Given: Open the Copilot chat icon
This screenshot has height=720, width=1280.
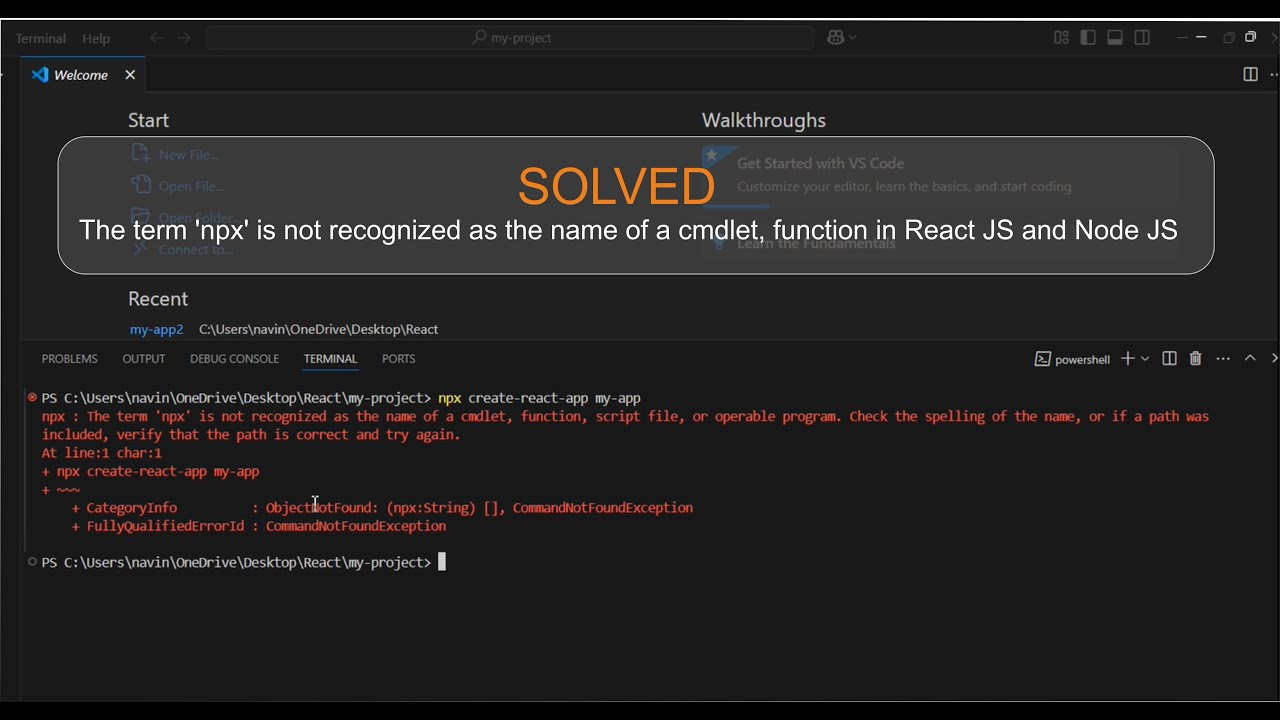Looking at the screenshot, I should pyautogui.click(x=836, y=37).
